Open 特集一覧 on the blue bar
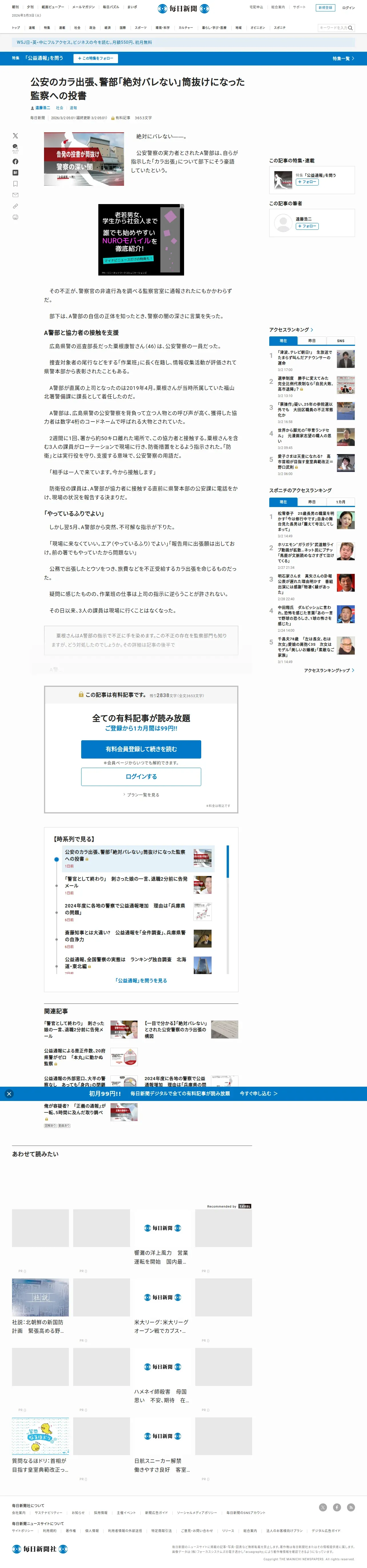 click(343, 58)
